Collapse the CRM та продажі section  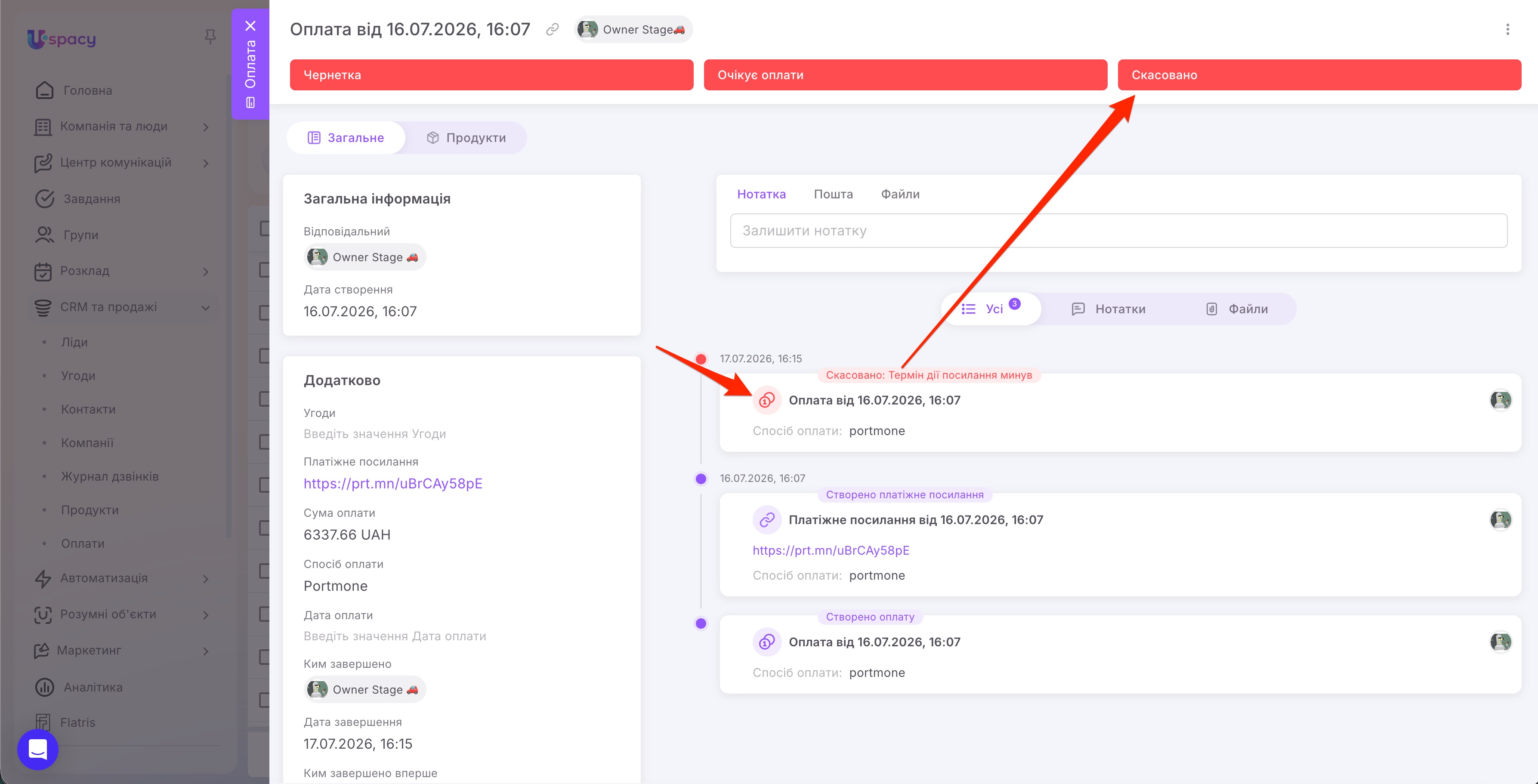tap(206, 308)
